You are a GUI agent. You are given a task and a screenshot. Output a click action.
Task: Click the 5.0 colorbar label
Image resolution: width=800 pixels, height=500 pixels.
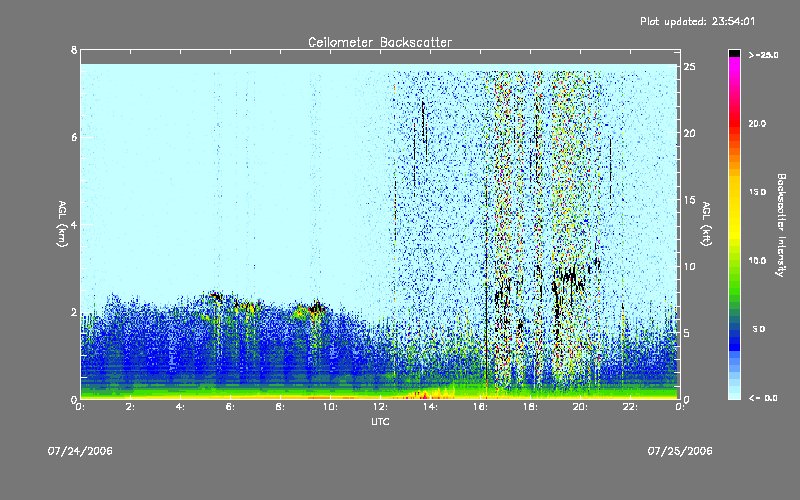coord(759,329)
